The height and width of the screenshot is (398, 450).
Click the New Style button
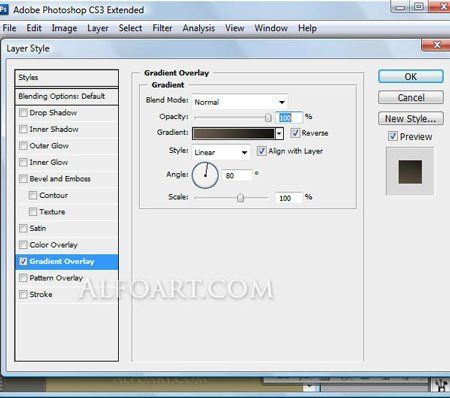tap(411, 119)
